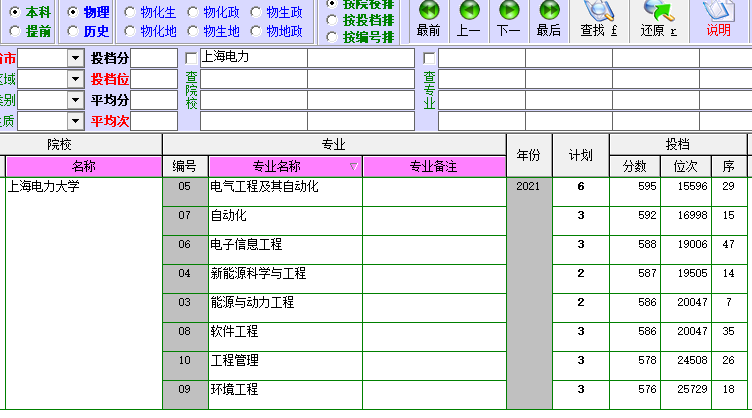This screenshot has width=752, height=418.
Task: Tick the checkbox above 查专业 label
Action: pos(429,58)
